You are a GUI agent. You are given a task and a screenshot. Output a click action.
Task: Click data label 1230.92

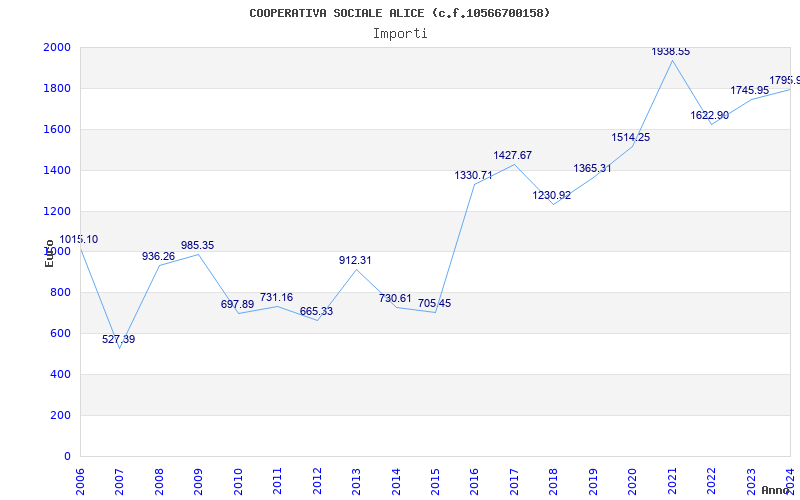point(552,195)
